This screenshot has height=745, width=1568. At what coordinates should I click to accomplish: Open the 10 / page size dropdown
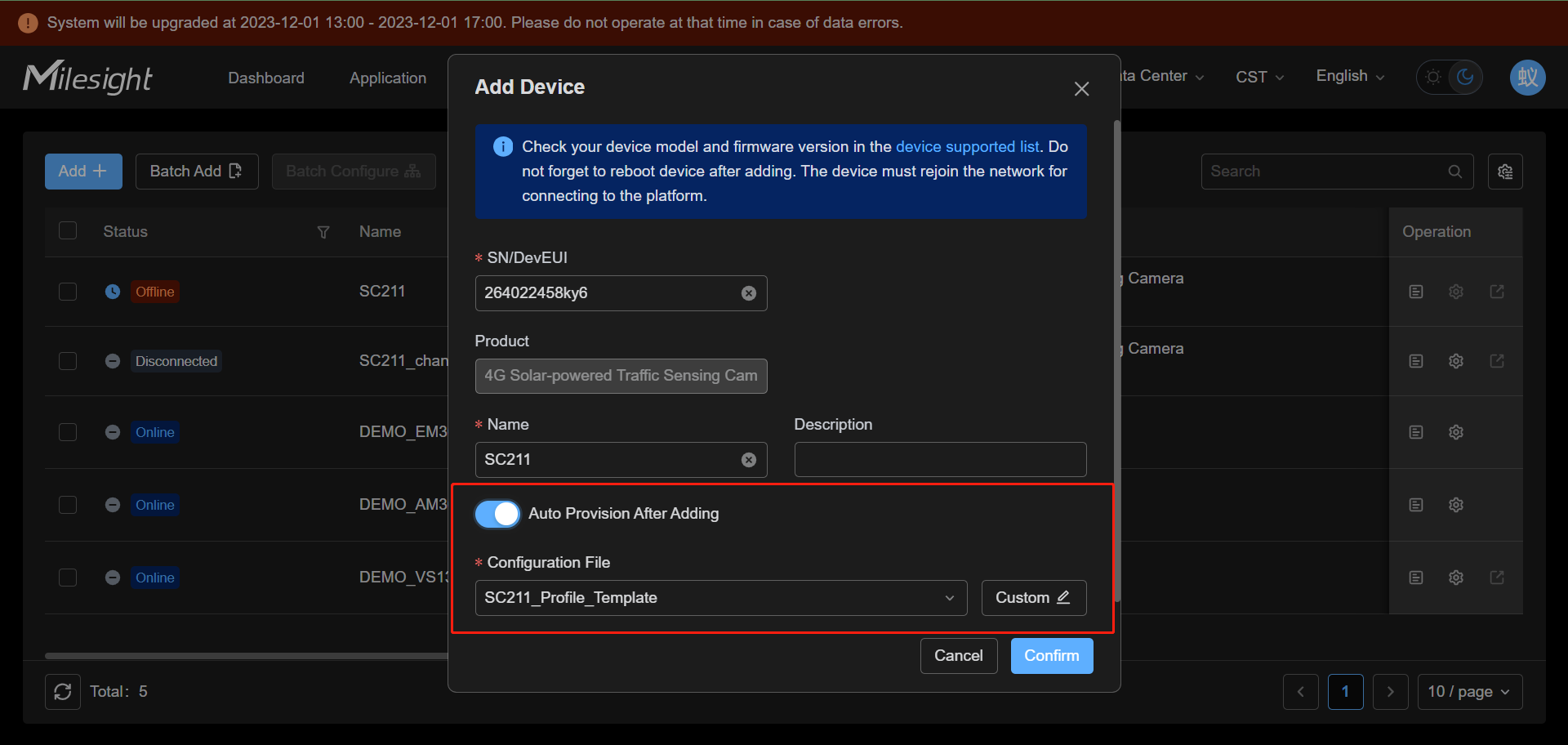(1470, 692)
